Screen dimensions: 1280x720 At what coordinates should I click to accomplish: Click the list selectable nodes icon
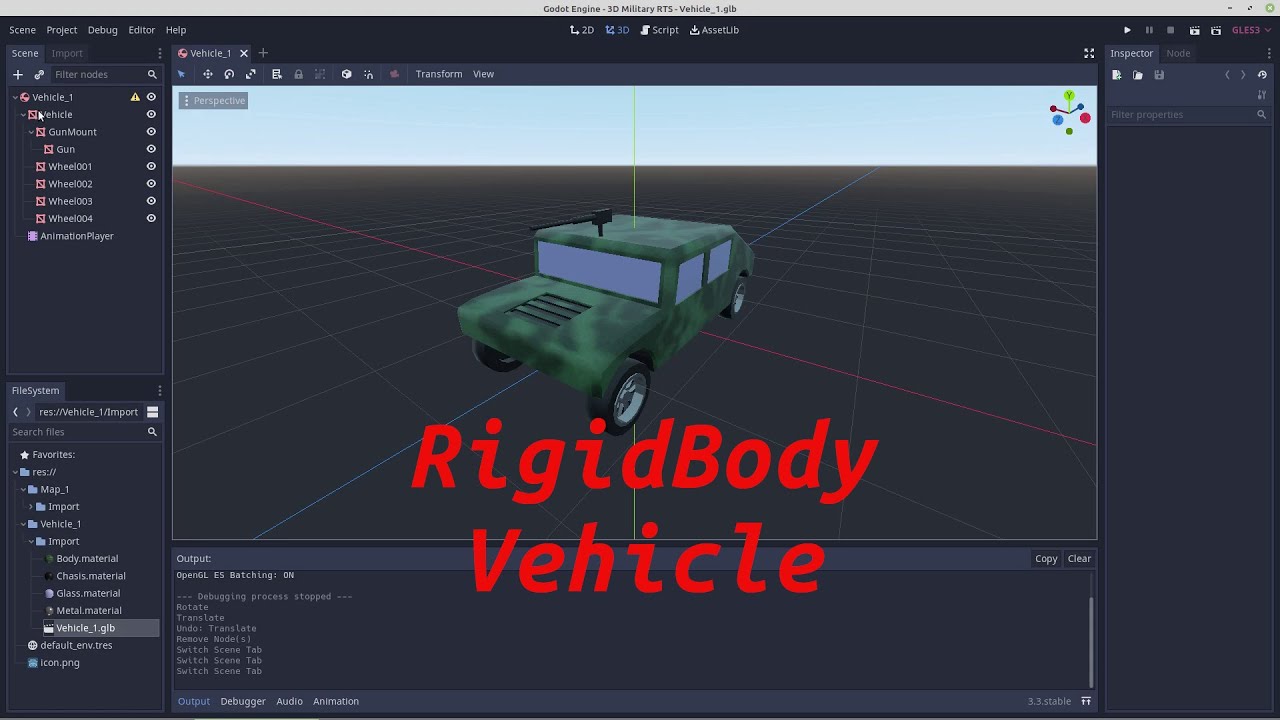[x=277, y=74]
